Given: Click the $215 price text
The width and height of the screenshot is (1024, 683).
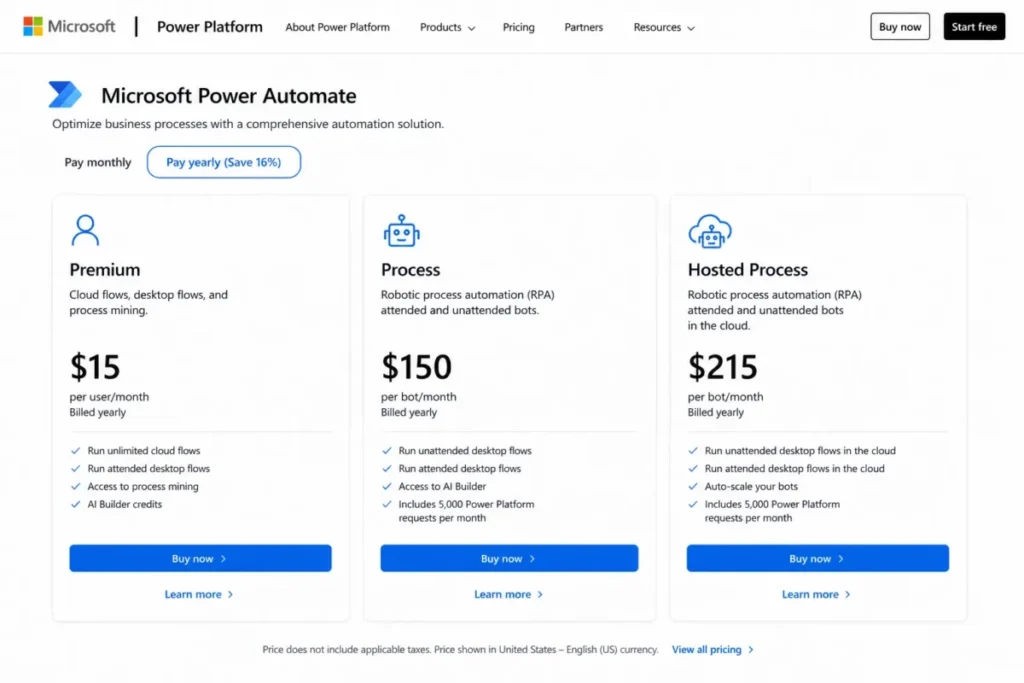Looking at the screenshot, I should point(723,366).
